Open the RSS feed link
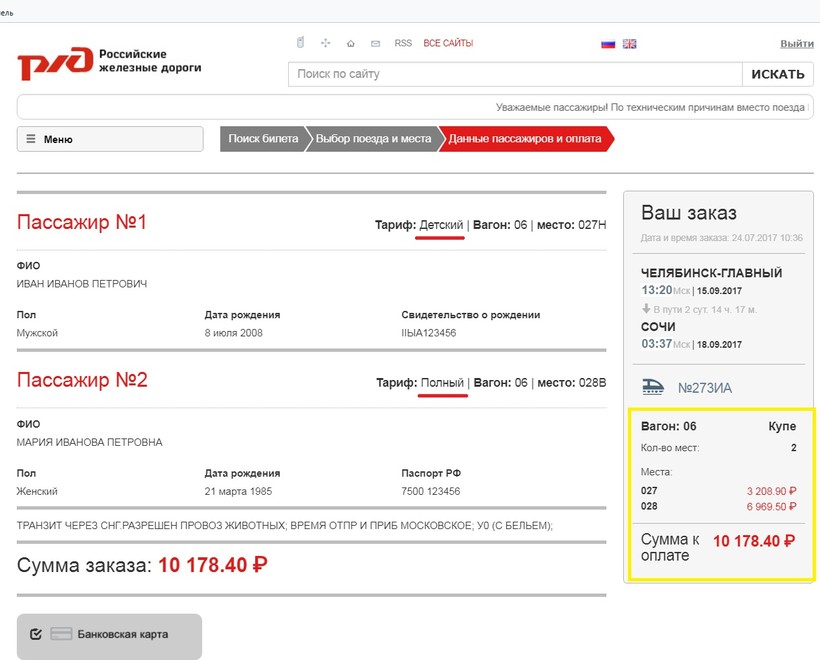Viewport: 820px width, 660px height. coord(403,44)
